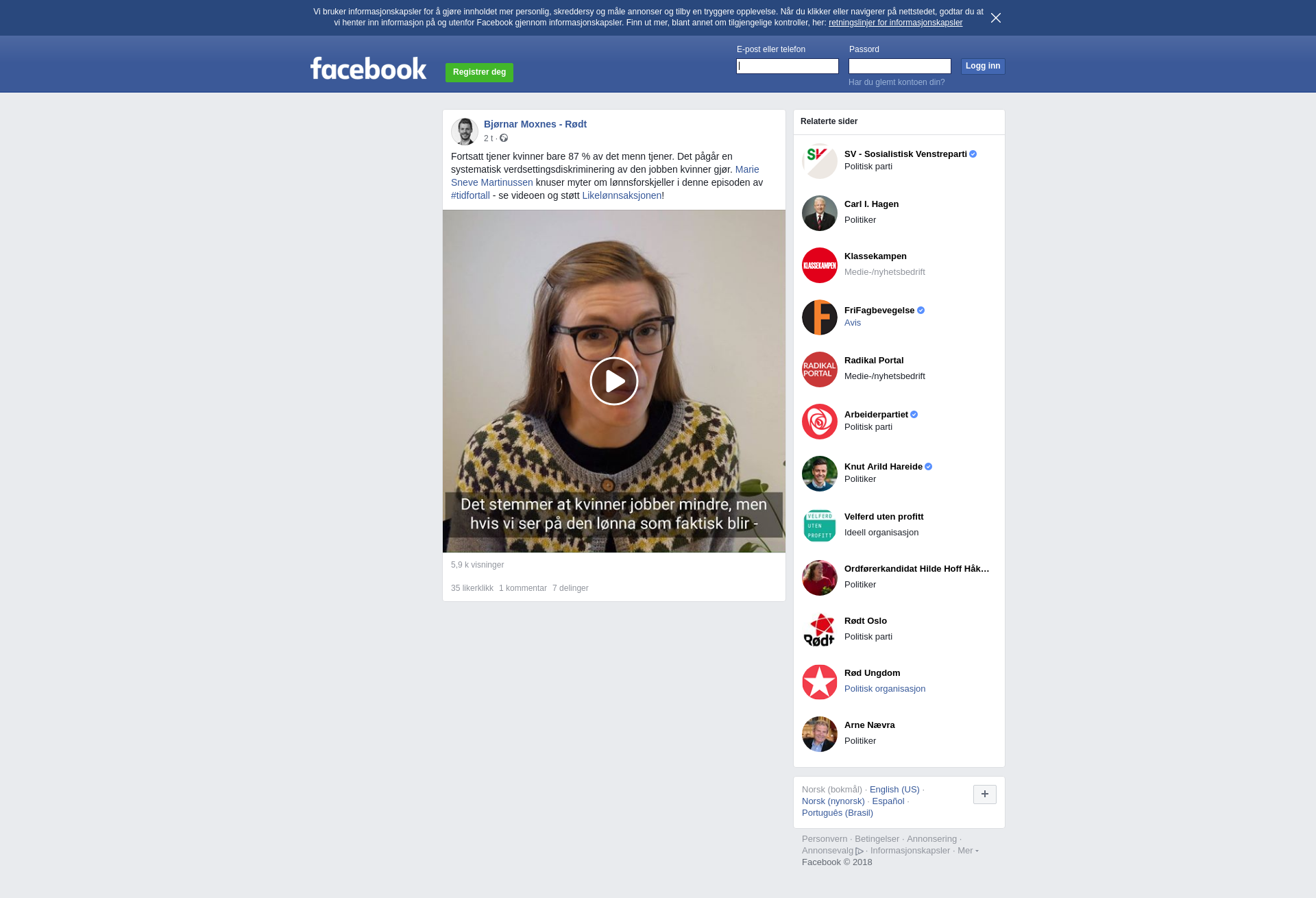Click the public audience globe icon
Image resolution: width=1316 pixels, height=898 pixels.
coord(504,138)
